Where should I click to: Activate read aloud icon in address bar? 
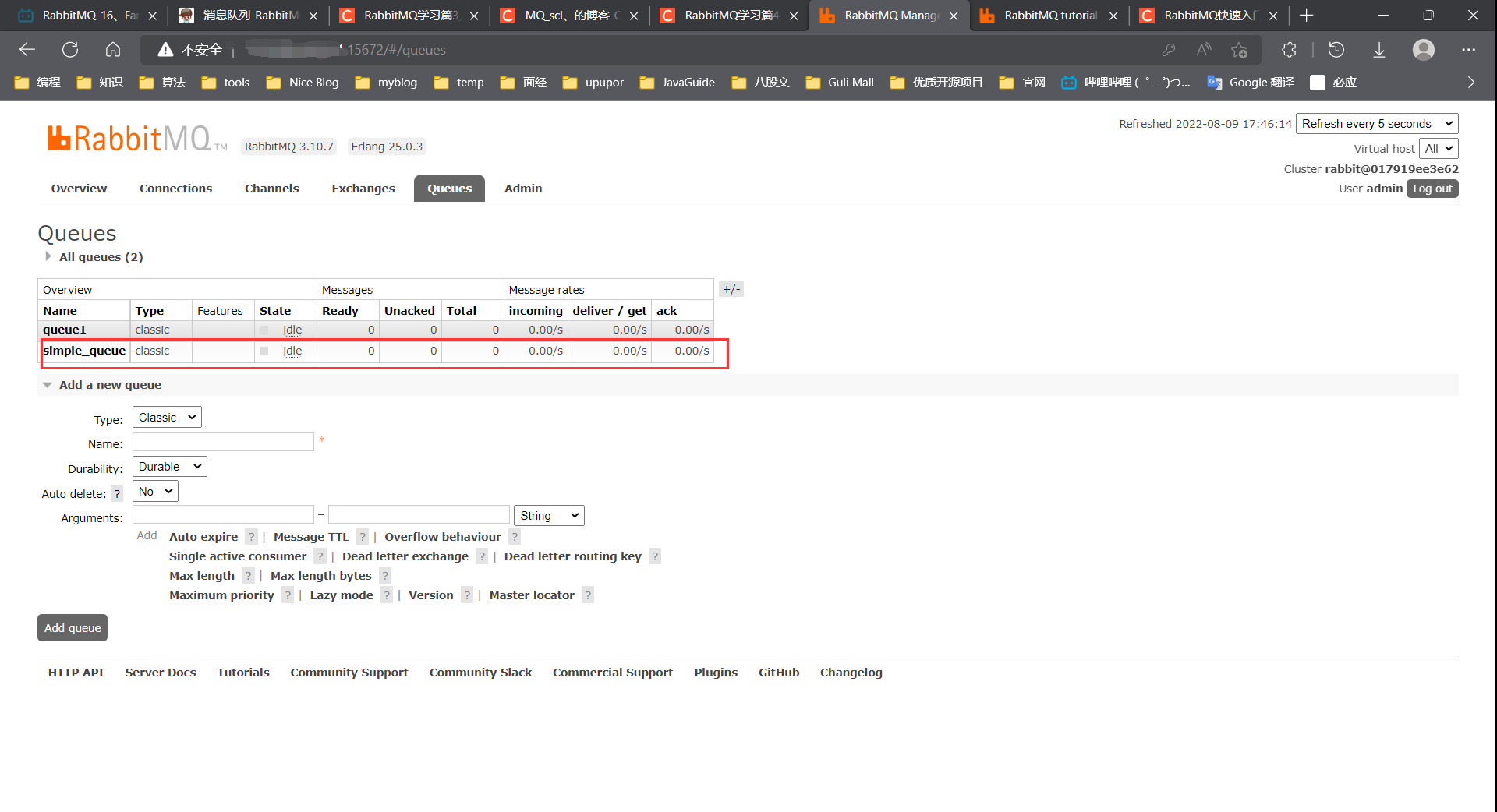(x=1204, y=50)
